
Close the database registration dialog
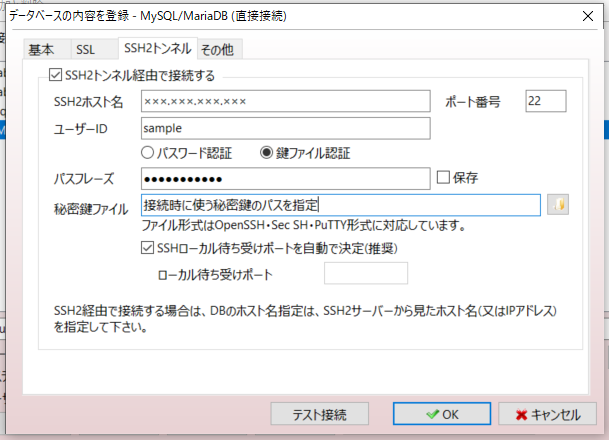click(x=588, y=16)
